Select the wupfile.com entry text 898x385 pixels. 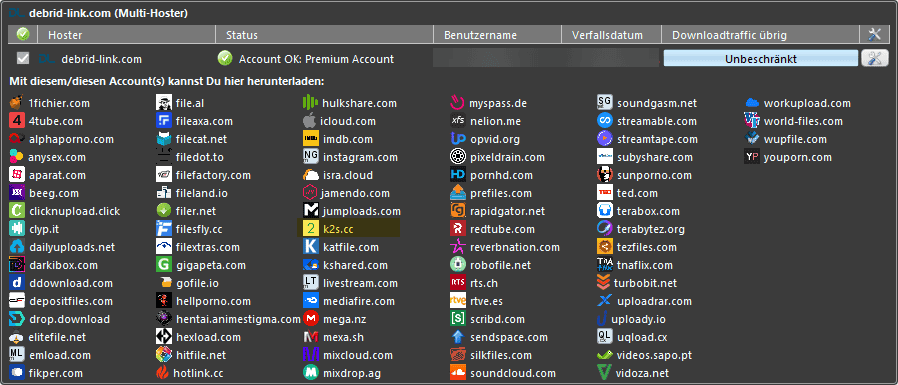795,139
